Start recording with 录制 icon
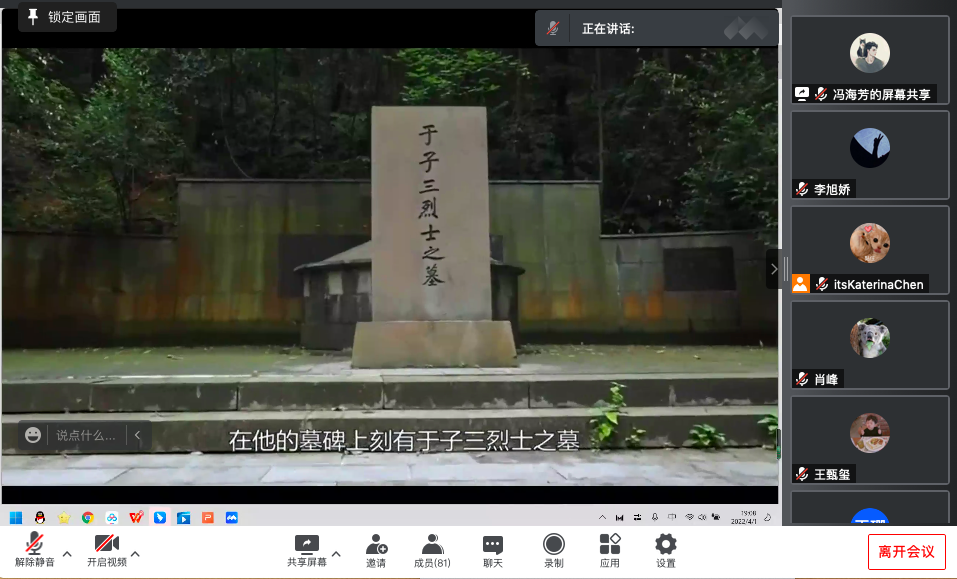 pos(553,550)
